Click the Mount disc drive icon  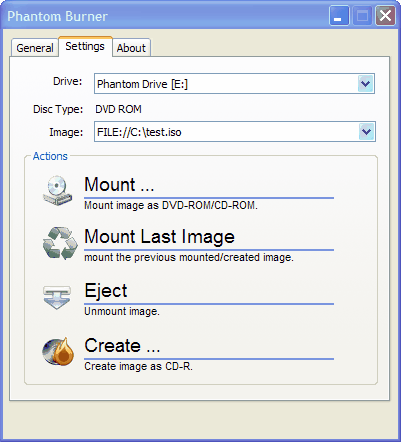[x=58, y=191]
